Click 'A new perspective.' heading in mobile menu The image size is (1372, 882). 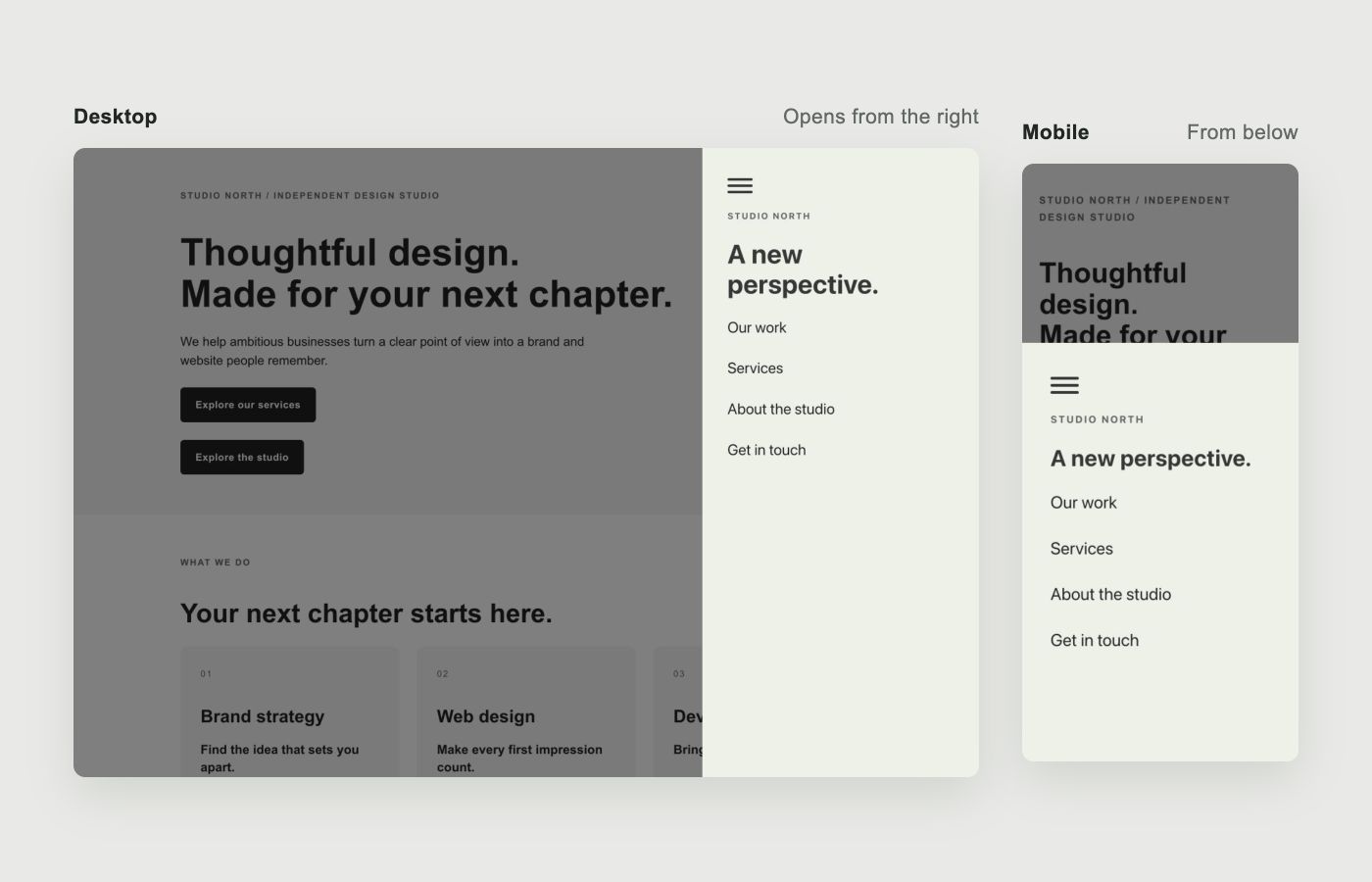1151,459
